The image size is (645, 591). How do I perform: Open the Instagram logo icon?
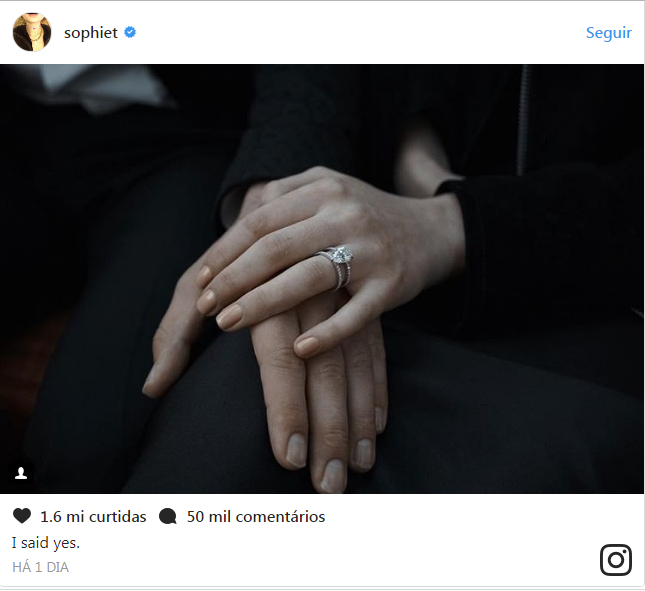(615, 560)
